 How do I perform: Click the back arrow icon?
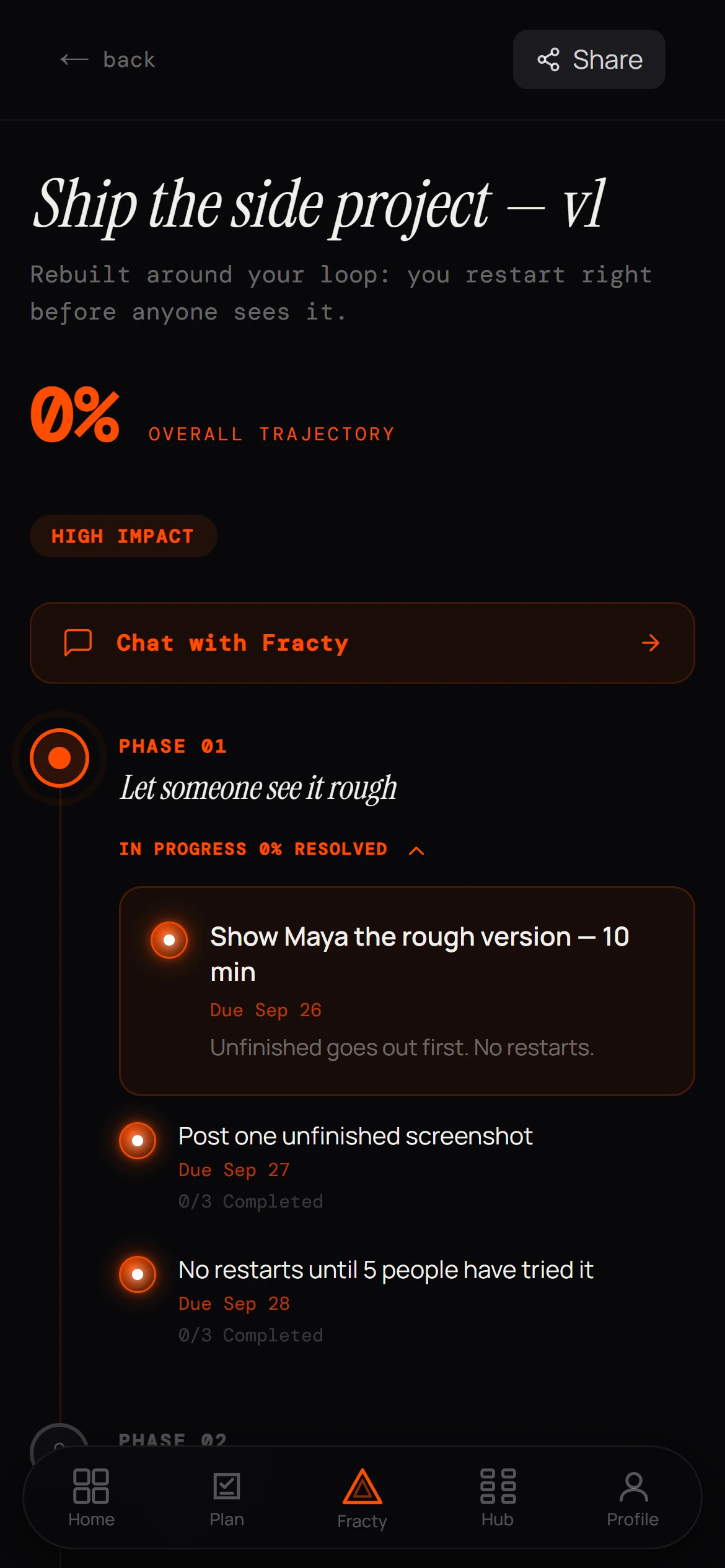coord(74,59)
